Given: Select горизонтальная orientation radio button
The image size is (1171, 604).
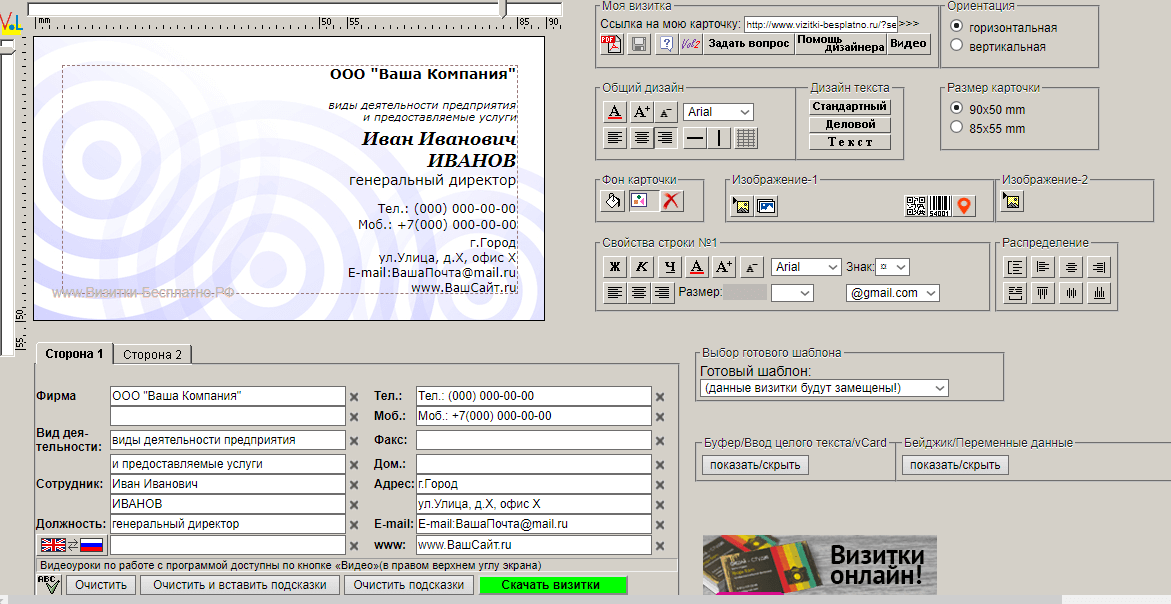Looking at the screenshot, I should click(957, 27).
